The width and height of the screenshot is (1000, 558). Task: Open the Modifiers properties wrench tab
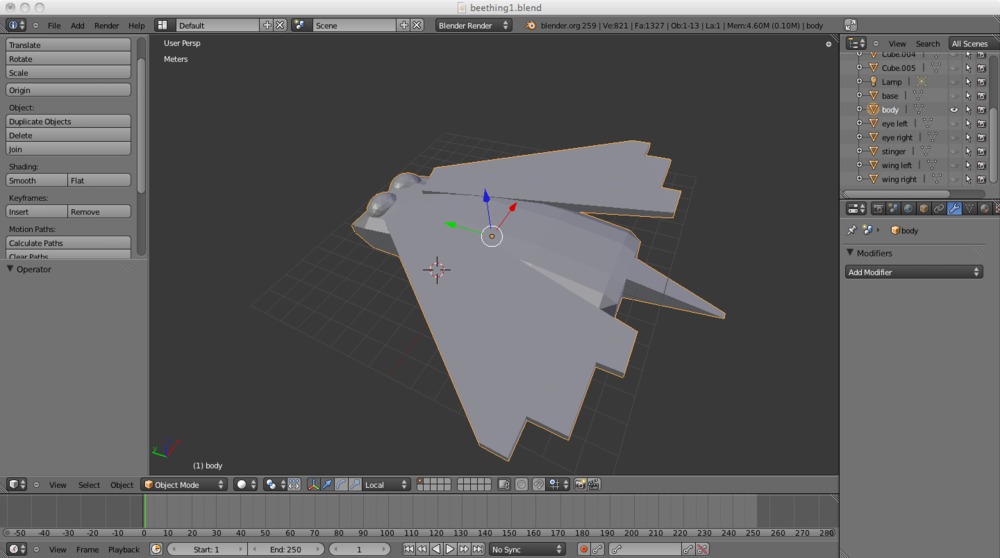pos(954,208)
